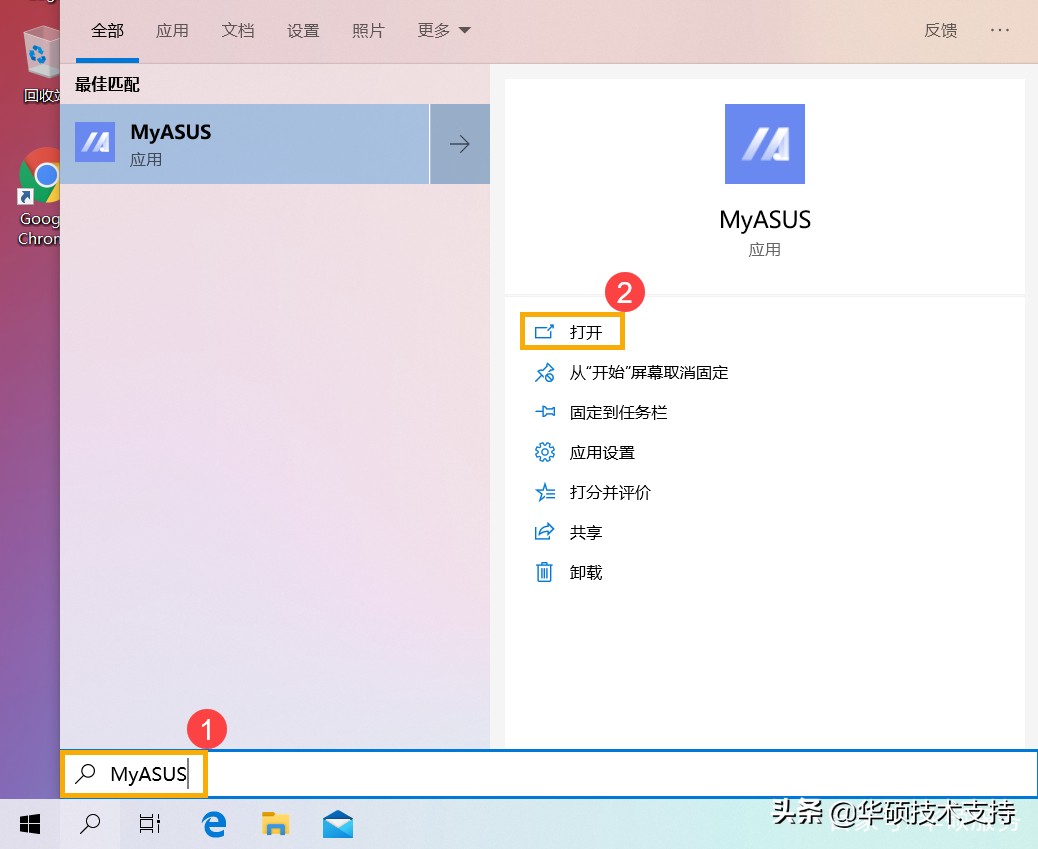Expand the MyASUS result with the arrow

coord(459,143)
